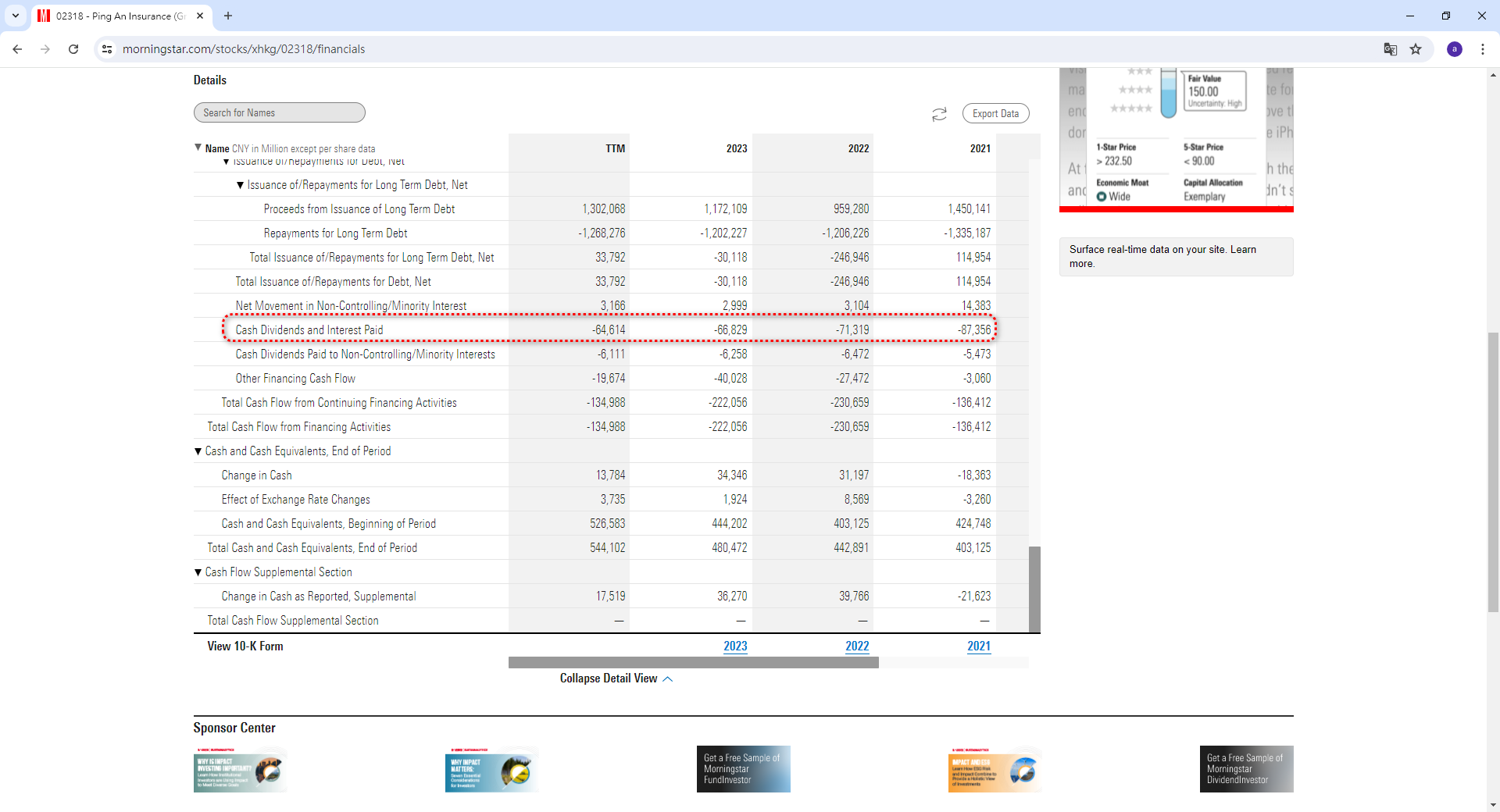1500x812 pixels.
Task: Click the Export Data button
Action: pyautogui.click(x=995, y=113)
